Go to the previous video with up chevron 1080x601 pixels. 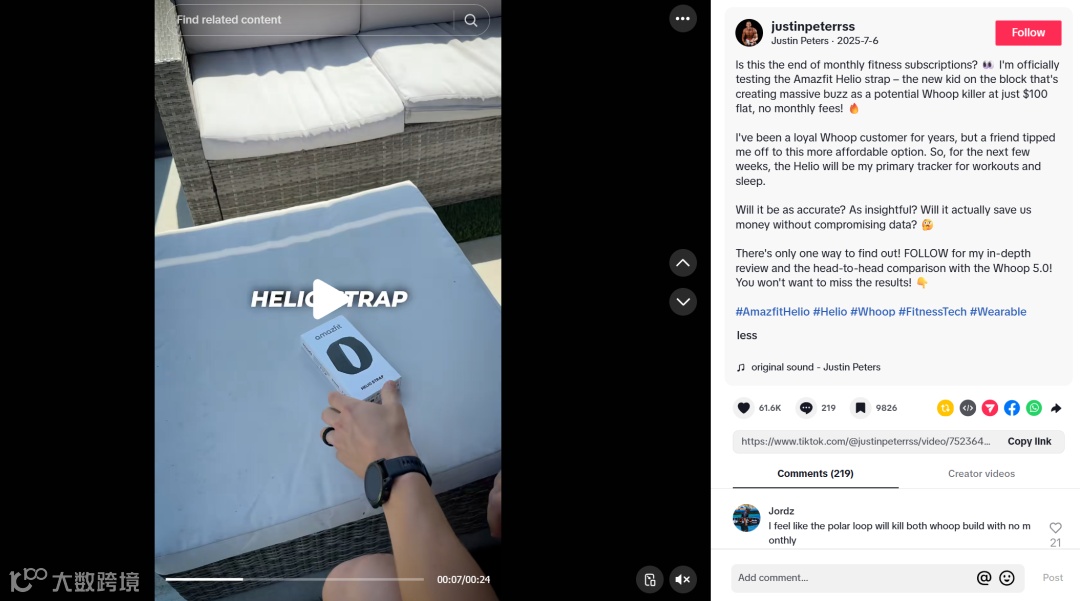pos(683,263)
